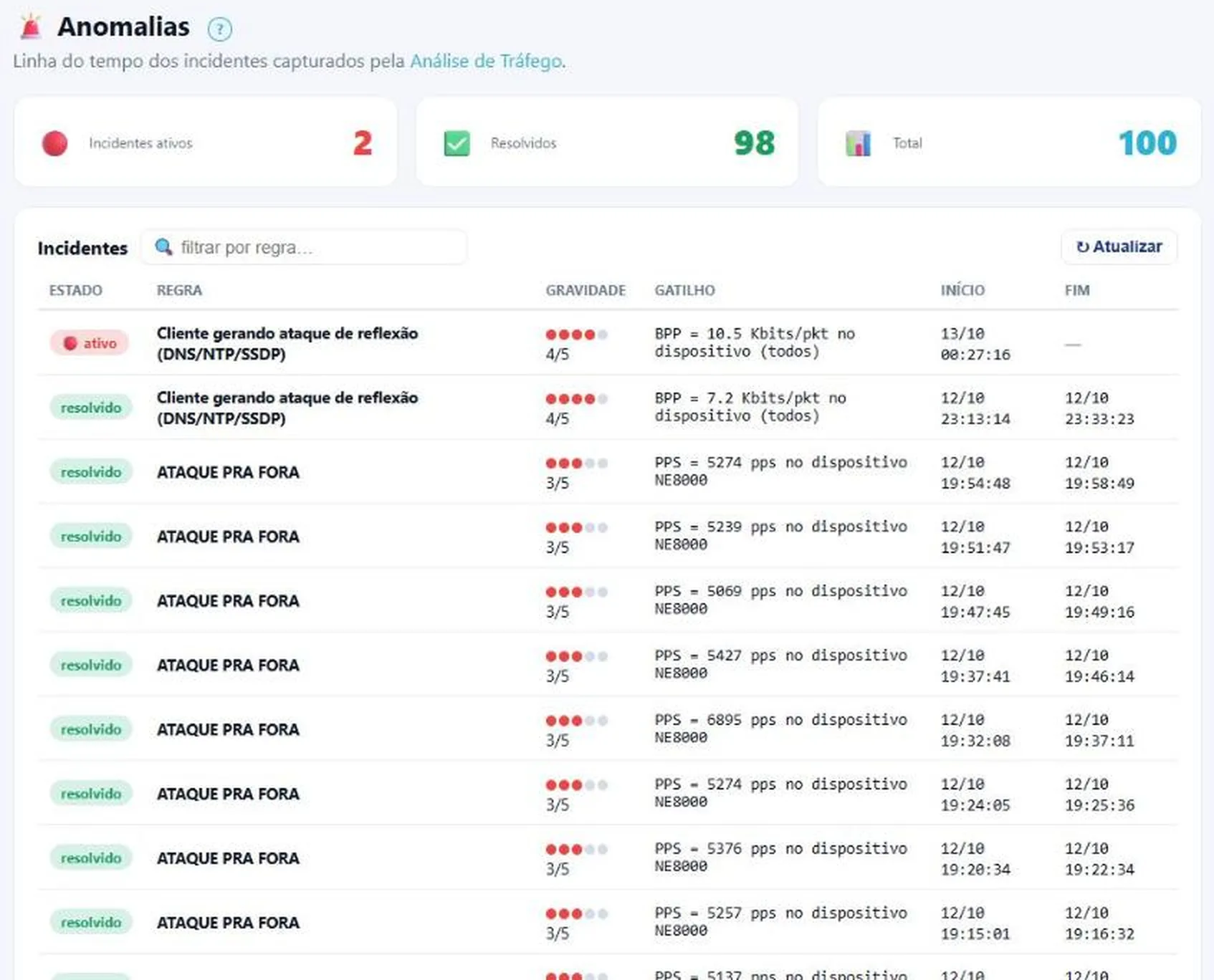Open ATAQUE PRA FORA rule at 19:15:01
Screen dimensions: 1214x980
click(228, 923)
